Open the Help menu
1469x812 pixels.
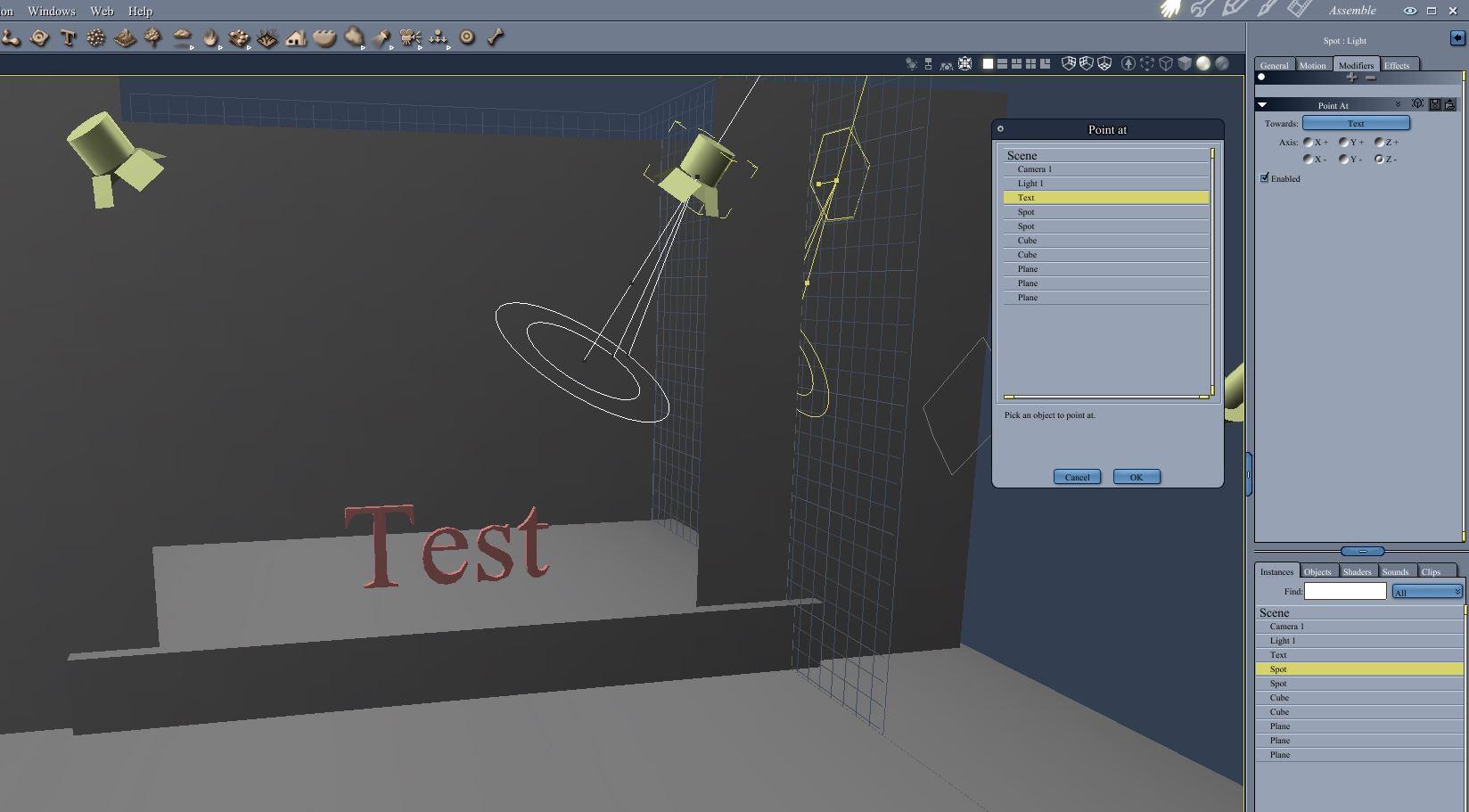[140, 11]
